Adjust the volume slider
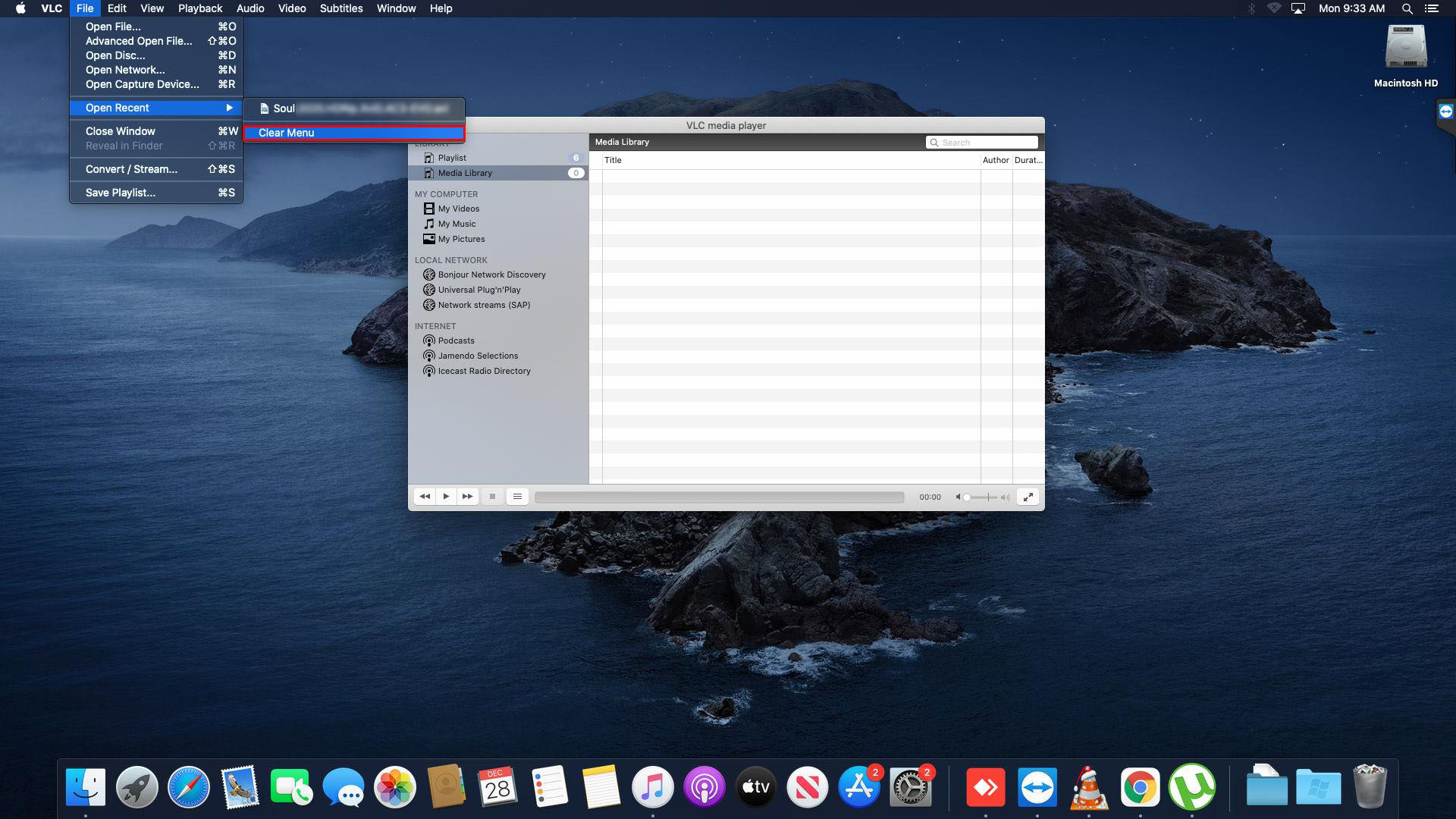 tap(982, 497)
